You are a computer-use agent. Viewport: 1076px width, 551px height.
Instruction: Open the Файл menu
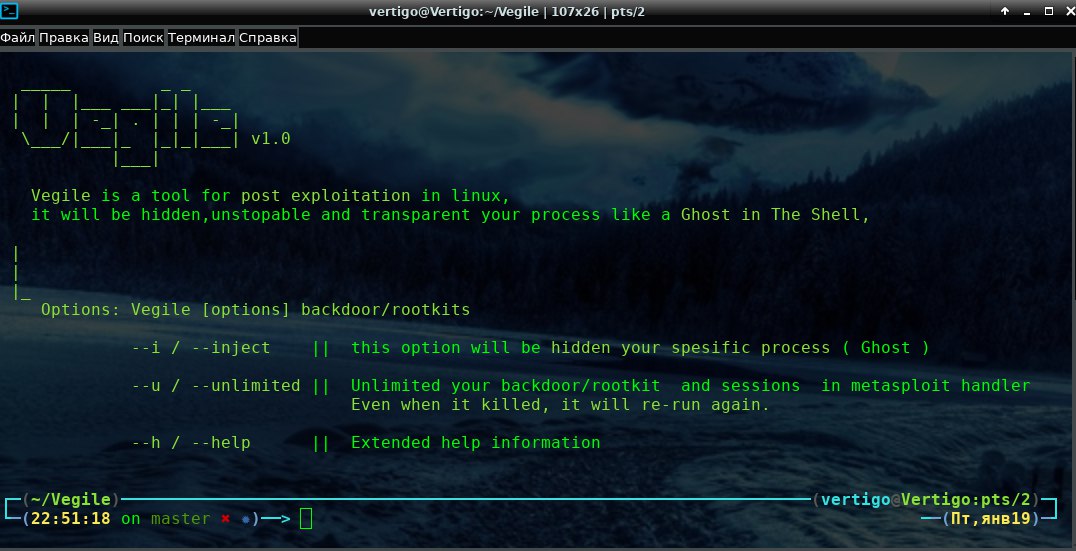(x=18, y=38)
